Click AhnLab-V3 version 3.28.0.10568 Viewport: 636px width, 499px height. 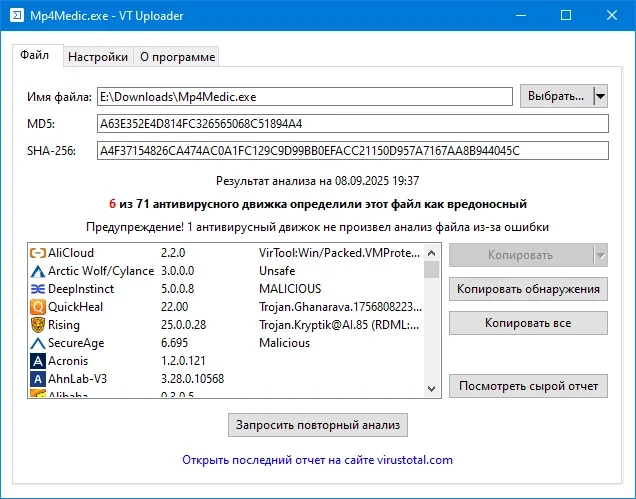(192, 379)
